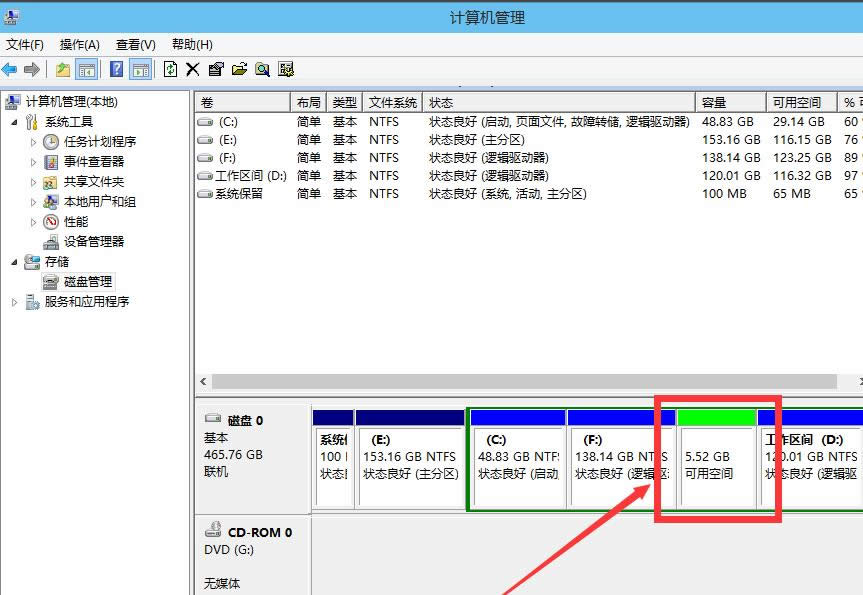Open the Properties toolbar icon
The height and width of the screenshot is (595, 863).
click(216, 68)
